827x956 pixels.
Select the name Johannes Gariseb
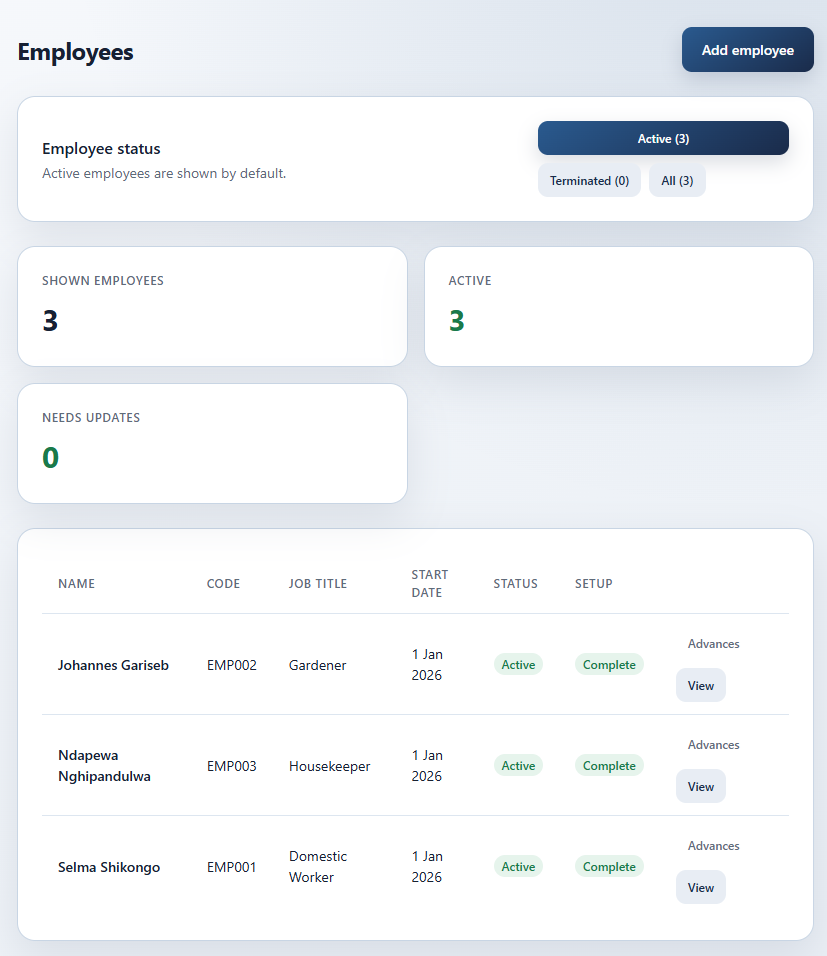tap(113, 665)
